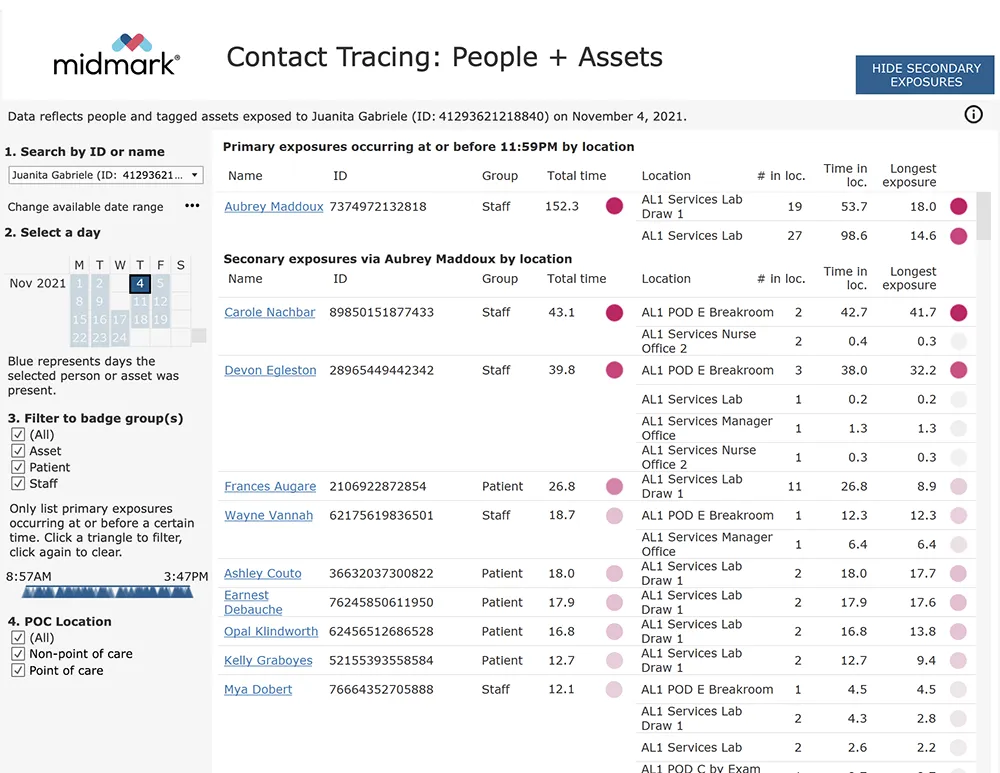Open the three-dot date range options
The image size is (1000, 773).
pos(192,207)
